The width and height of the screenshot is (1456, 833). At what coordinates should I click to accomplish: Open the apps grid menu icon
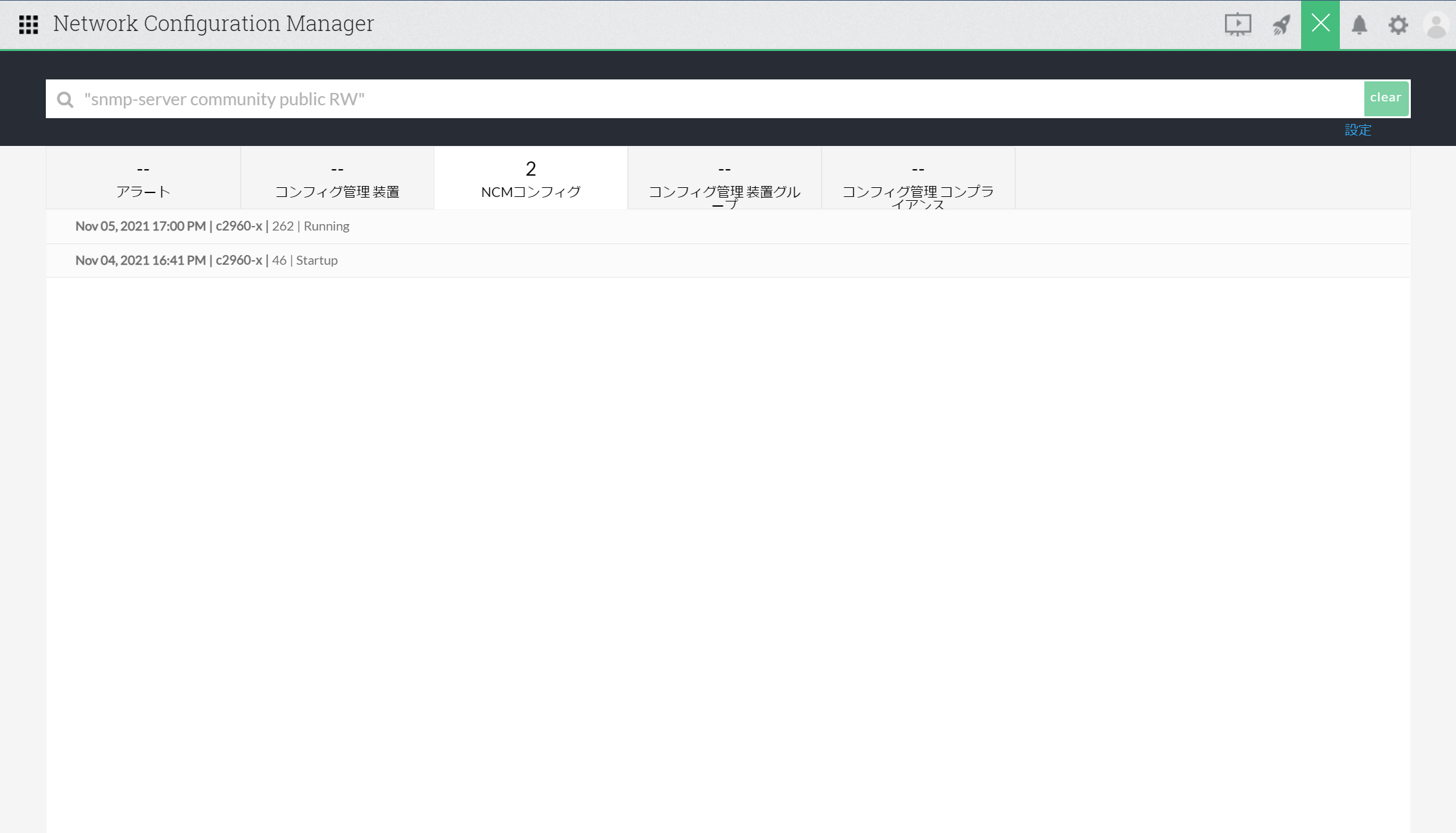pos(28,25)
